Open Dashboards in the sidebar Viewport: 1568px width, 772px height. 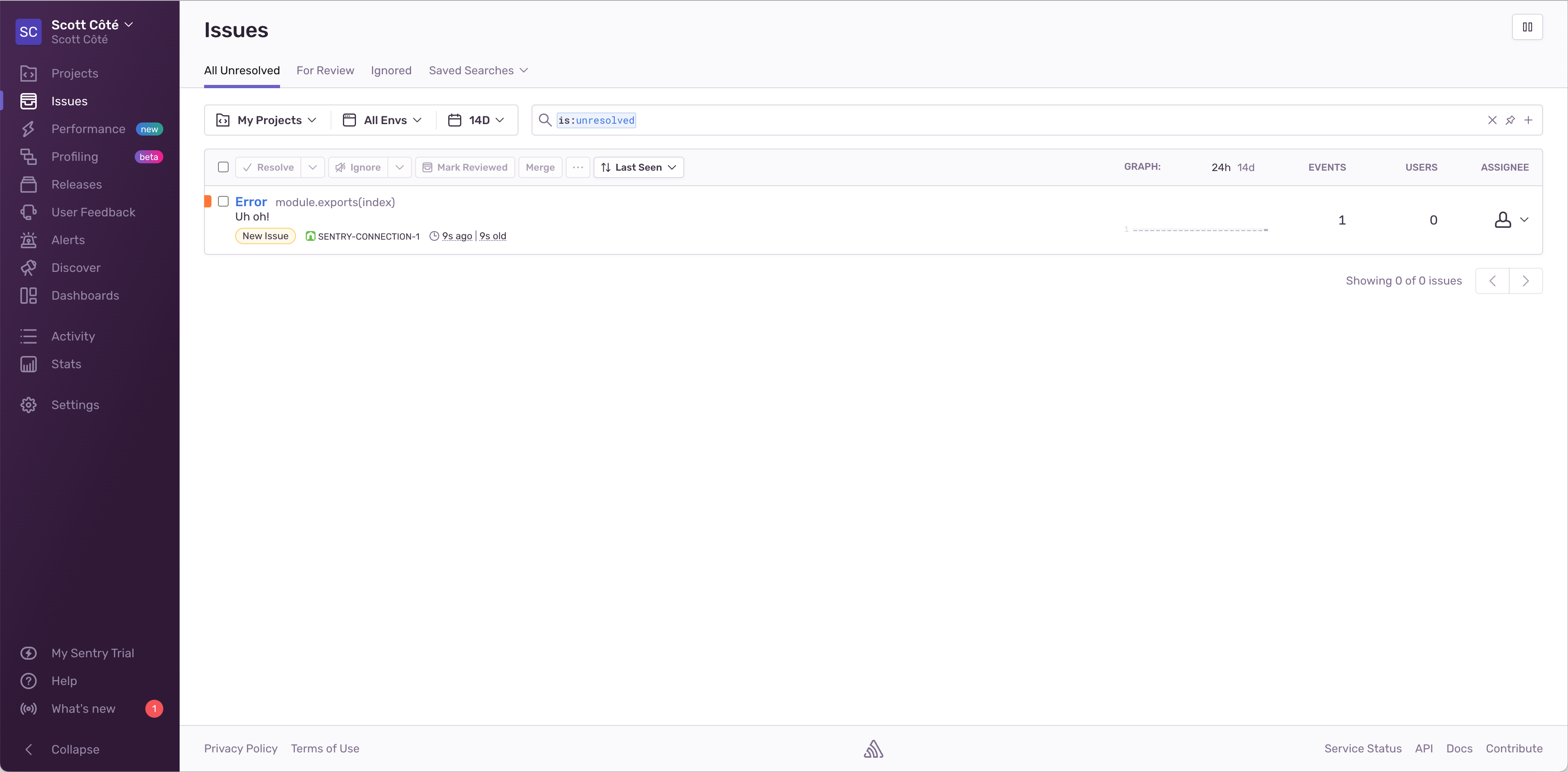click(85, 295)
